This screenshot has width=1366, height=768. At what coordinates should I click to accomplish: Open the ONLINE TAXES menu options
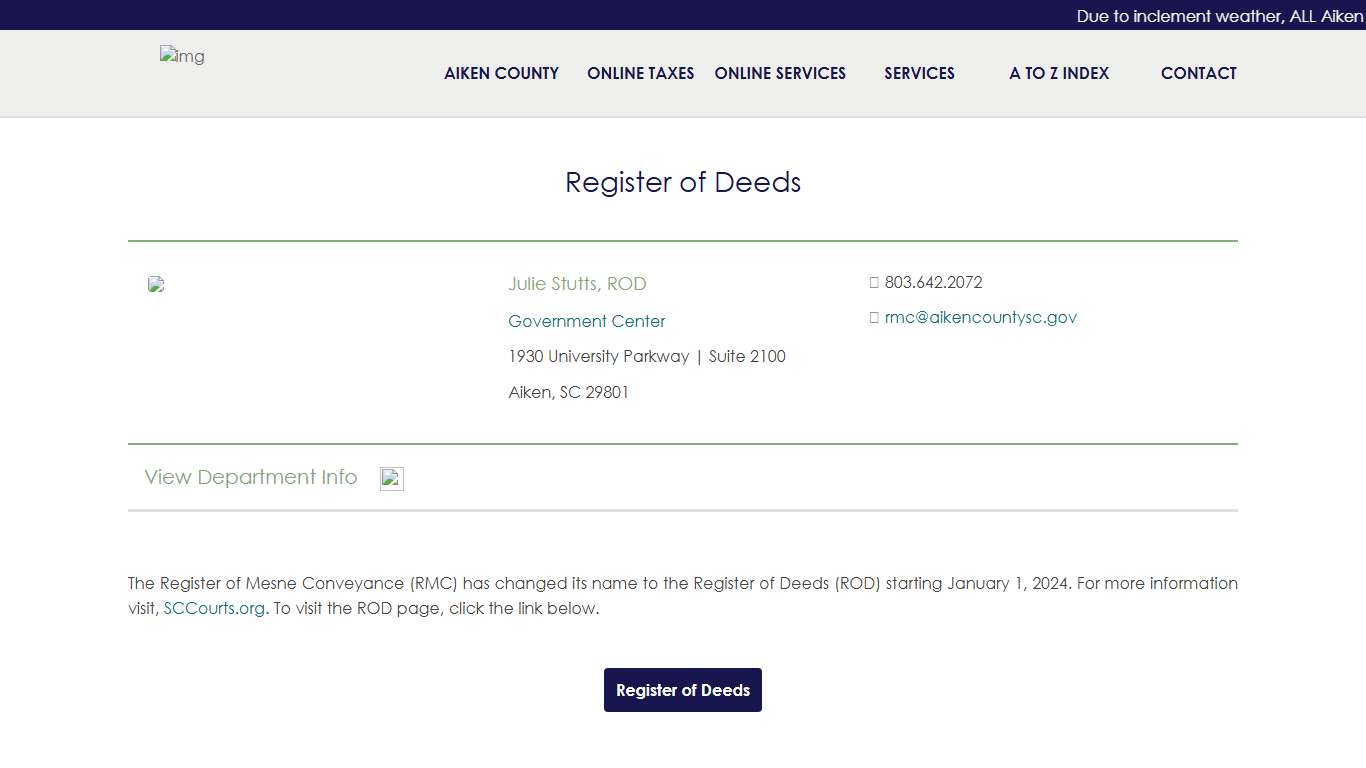(x=640, y=73)
